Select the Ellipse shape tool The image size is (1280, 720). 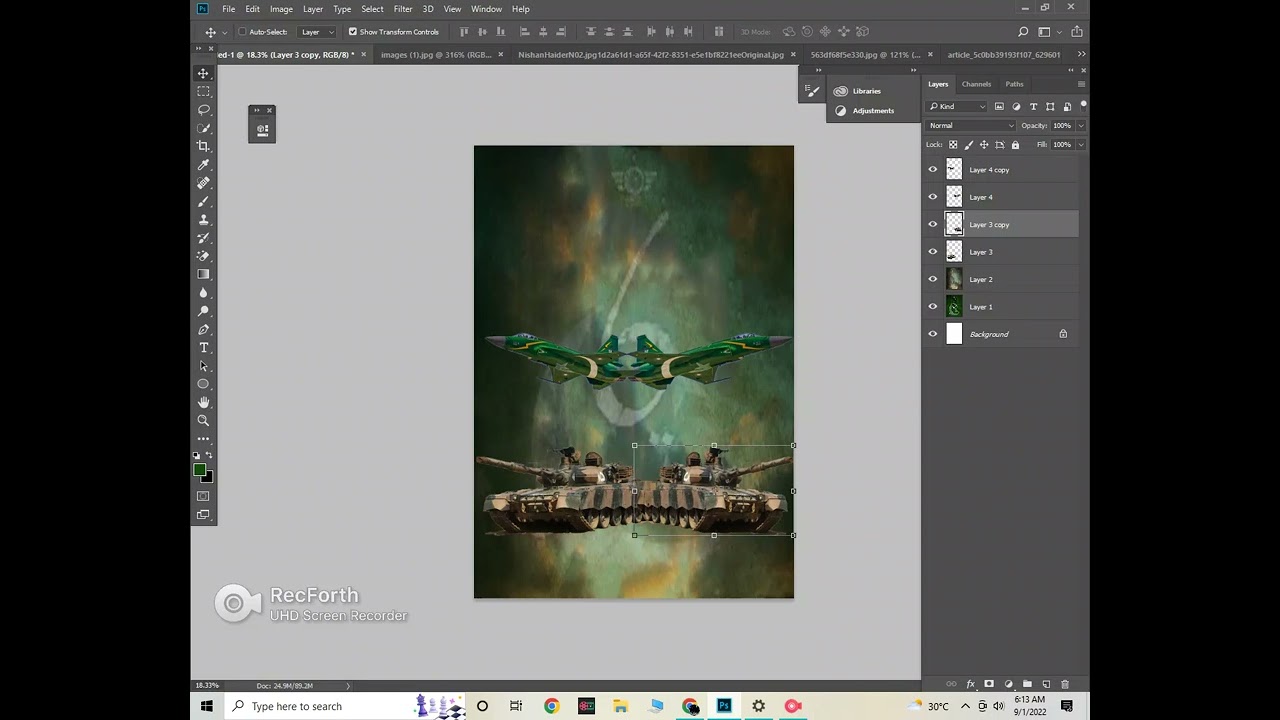click(203, 384)
